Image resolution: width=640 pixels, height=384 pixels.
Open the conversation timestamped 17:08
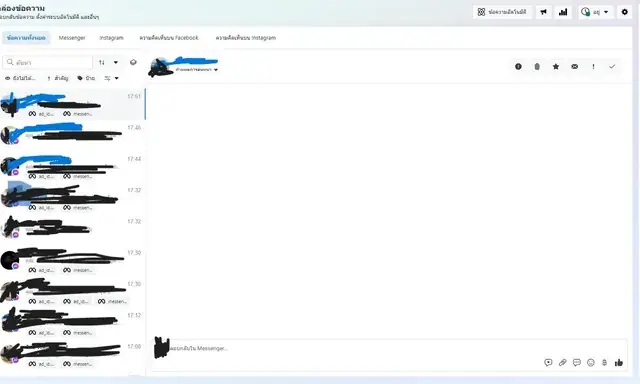73,354
